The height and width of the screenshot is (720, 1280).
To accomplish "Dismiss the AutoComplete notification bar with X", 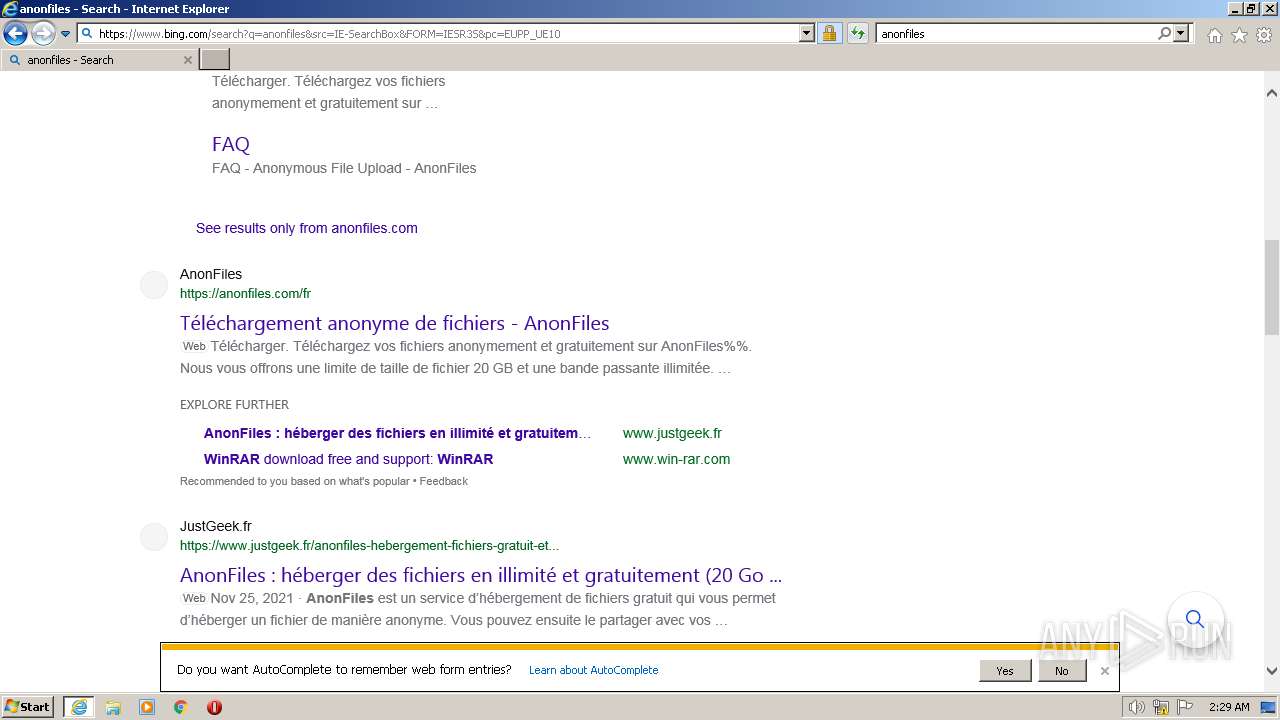I will (1104, 671).
